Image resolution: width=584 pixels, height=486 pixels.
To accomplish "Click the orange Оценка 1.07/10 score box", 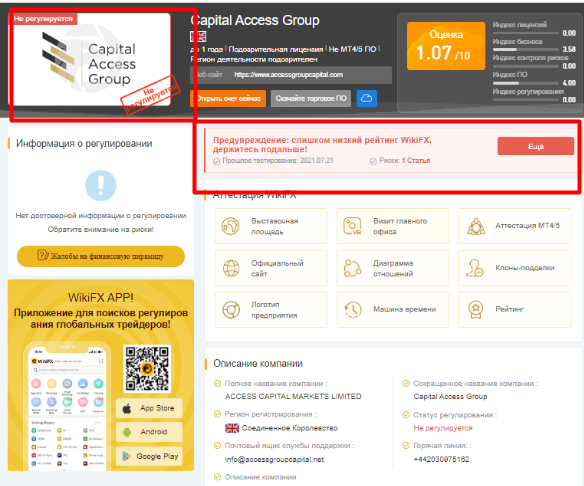I will pos(446,46).
